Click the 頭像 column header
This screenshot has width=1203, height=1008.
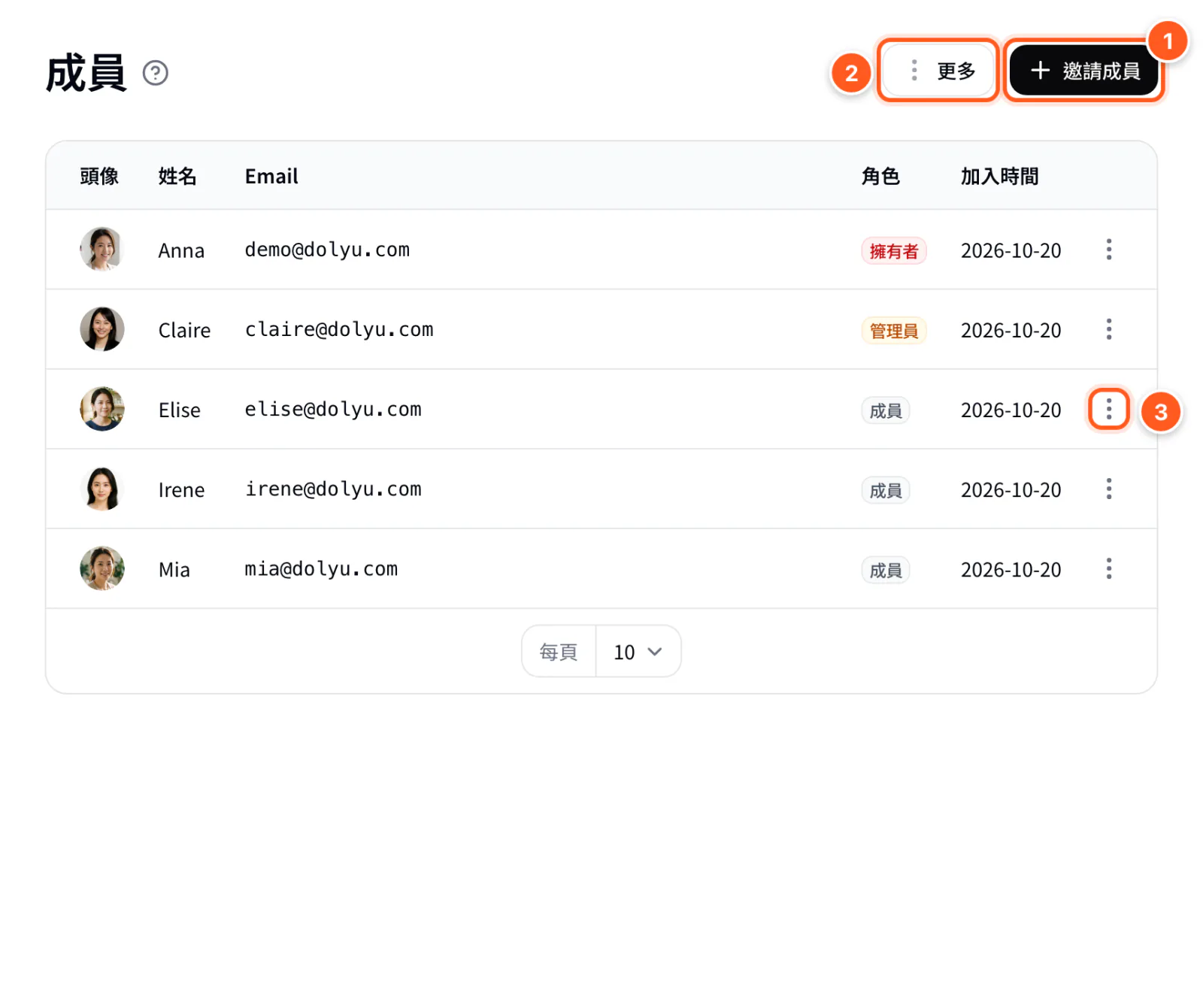pyautogui.click(x=99, y=176)
